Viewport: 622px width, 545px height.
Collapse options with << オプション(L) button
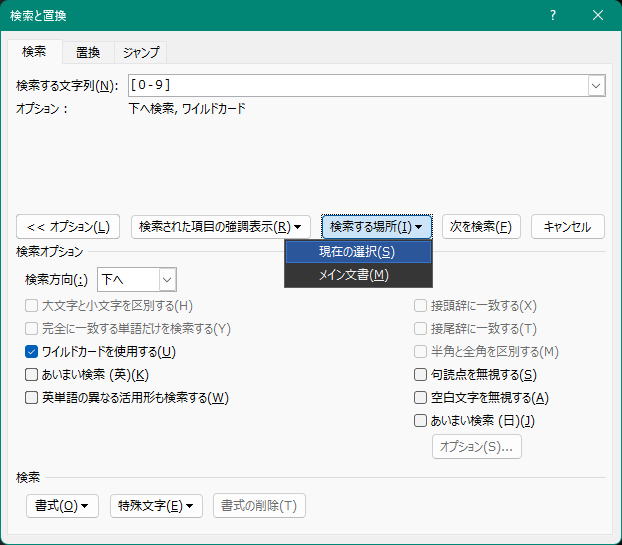click(x=68, y=227)
